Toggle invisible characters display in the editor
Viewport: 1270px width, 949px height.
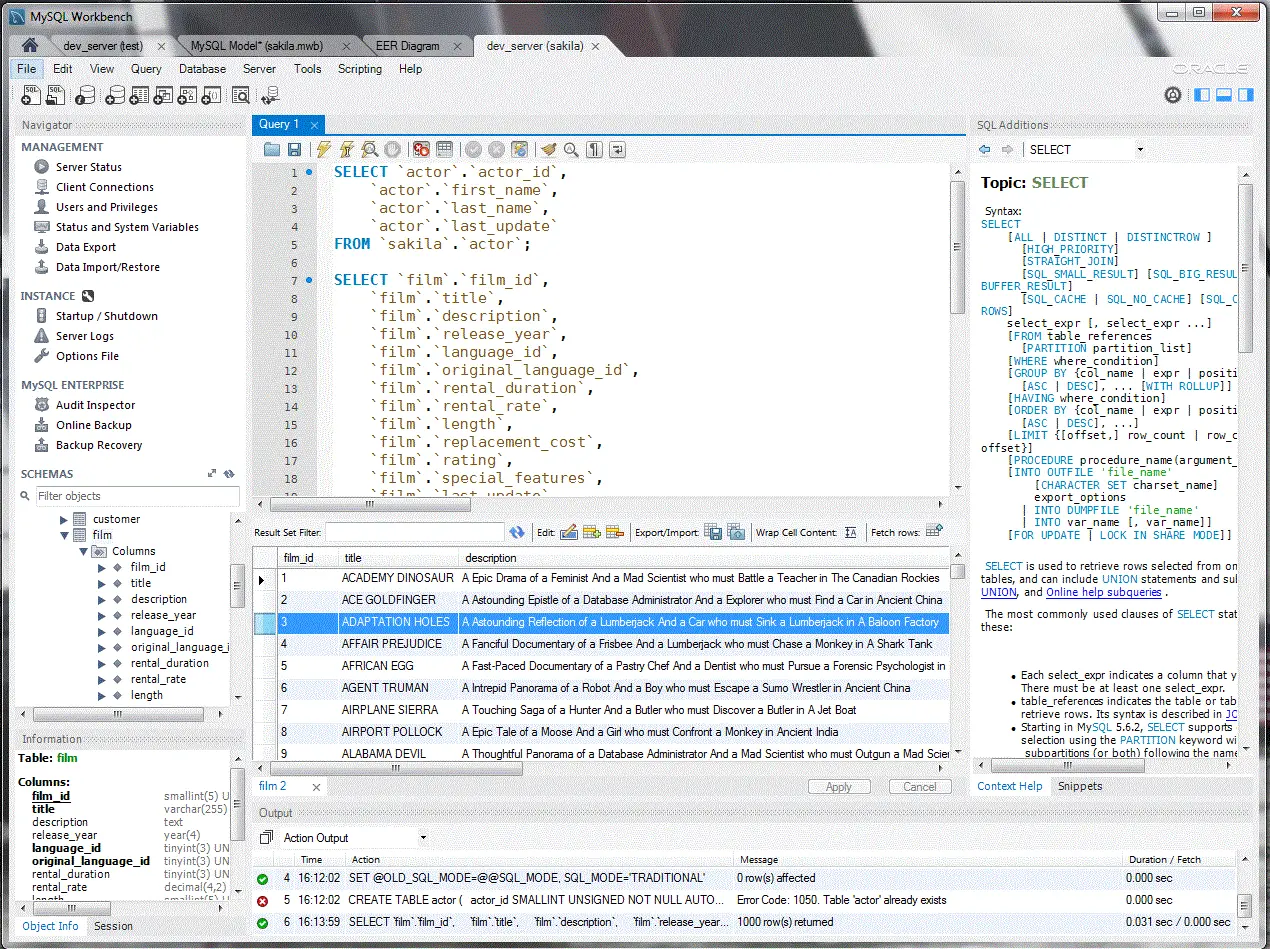point(594,149)
